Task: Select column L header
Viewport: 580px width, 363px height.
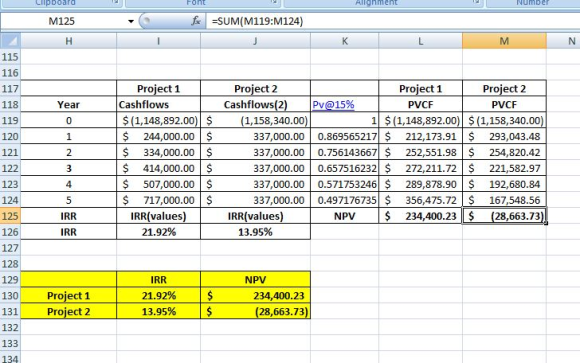Action: [420, 41]
